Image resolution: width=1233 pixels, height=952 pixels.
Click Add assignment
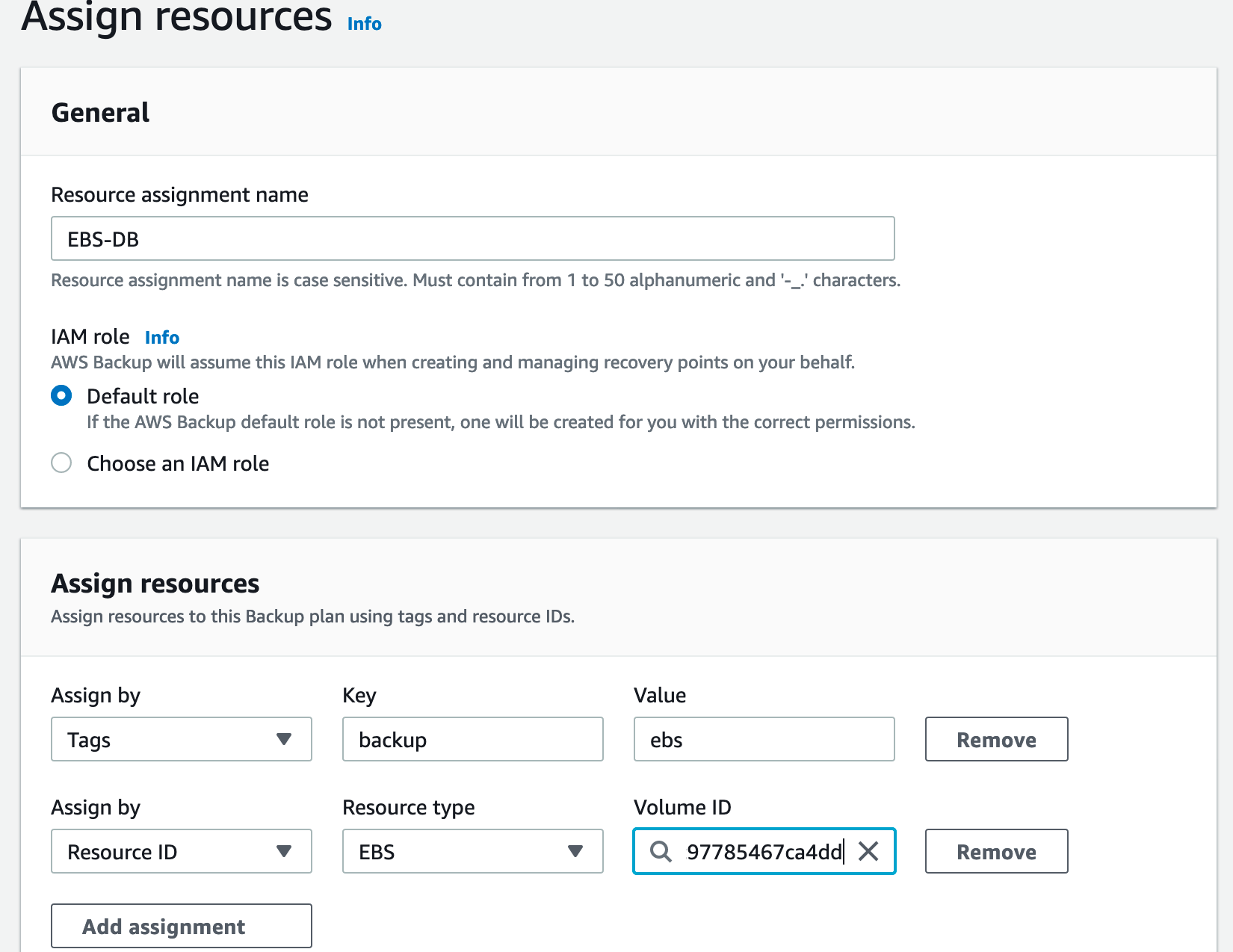tap(181, 926)
